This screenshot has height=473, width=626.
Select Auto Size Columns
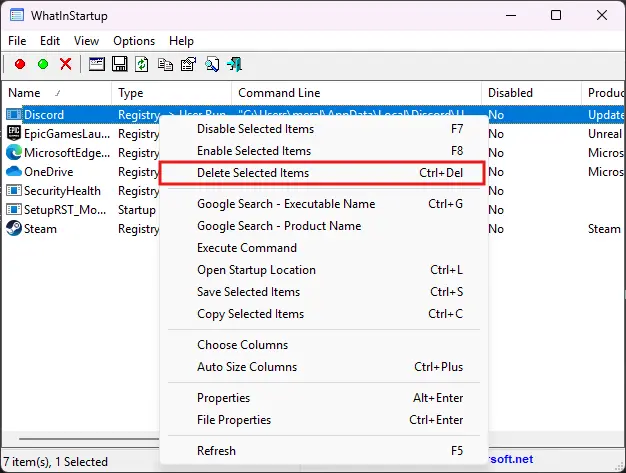point(323,367)
